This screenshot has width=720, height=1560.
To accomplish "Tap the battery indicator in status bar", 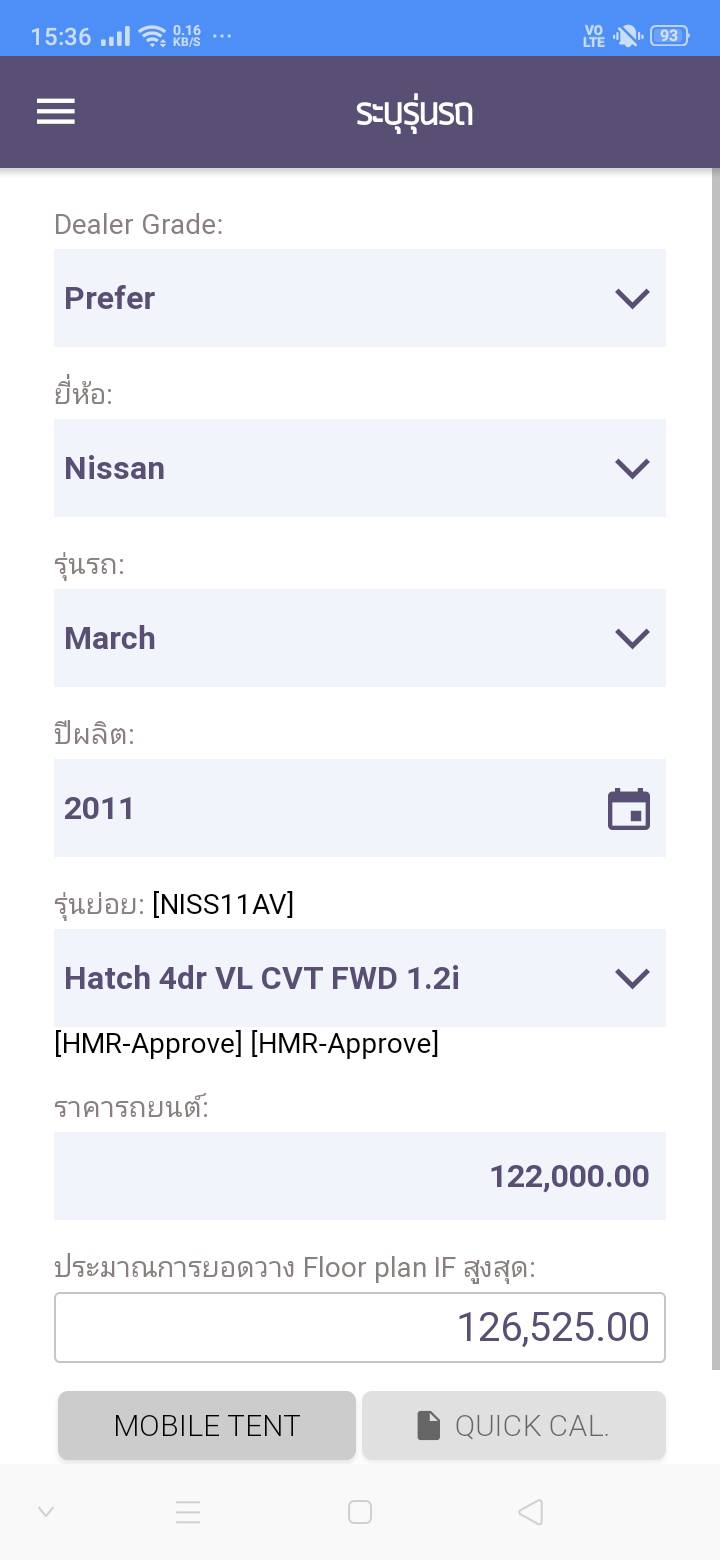I will 668,36.
